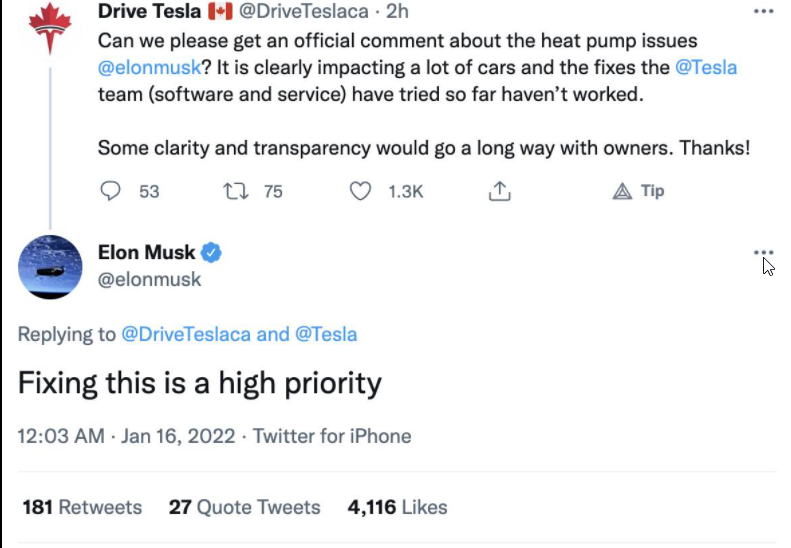Viewport: 791px width, 548px height.
Task: Open more options on Elon Musk tweet
Action: click(x=763, y=252)
